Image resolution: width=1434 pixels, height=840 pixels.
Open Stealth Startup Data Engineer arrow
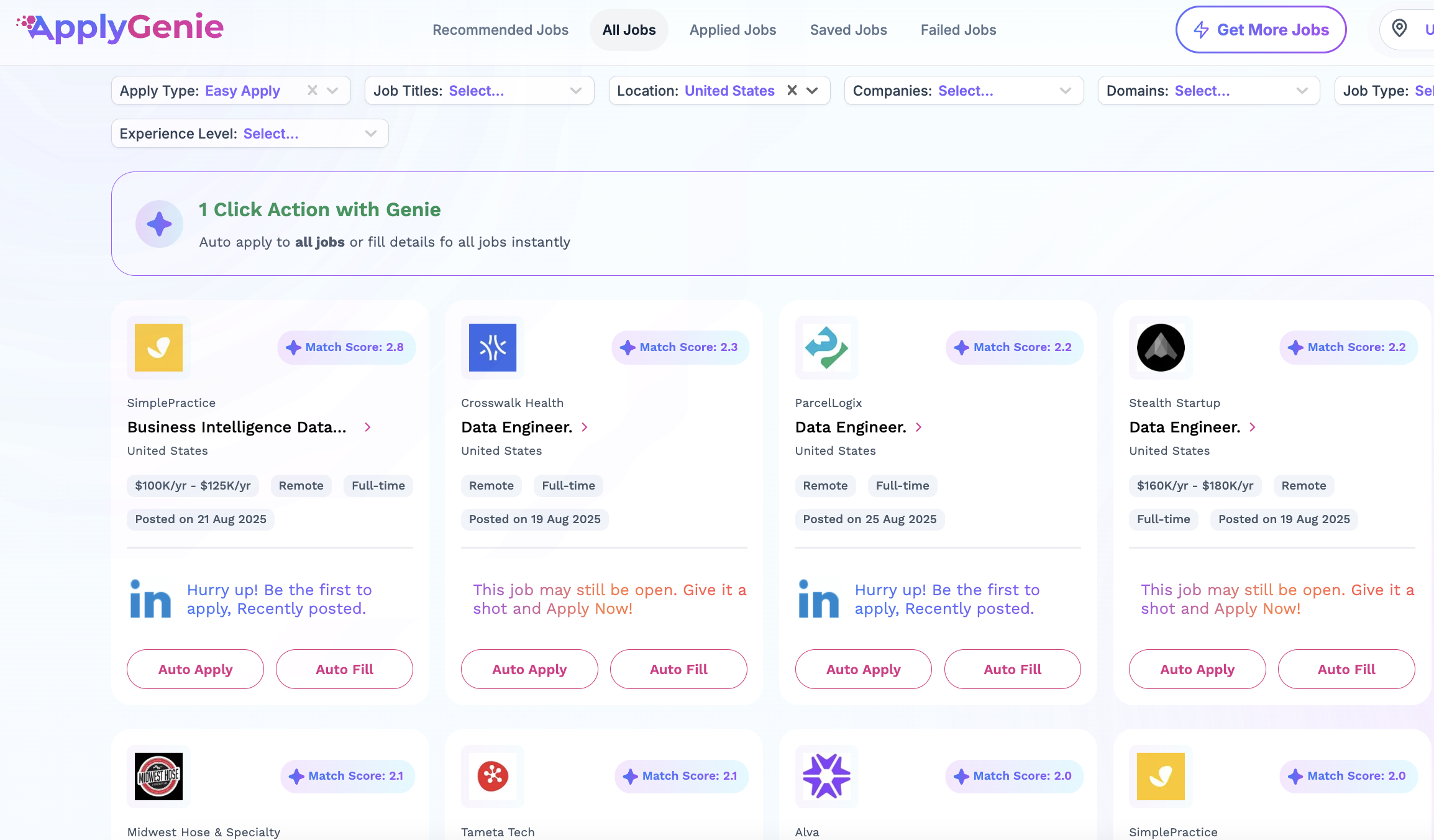pos(1253,427)
